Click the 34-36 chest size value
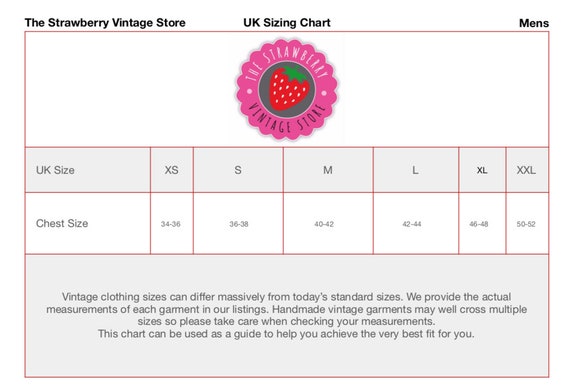 point(171,224)
